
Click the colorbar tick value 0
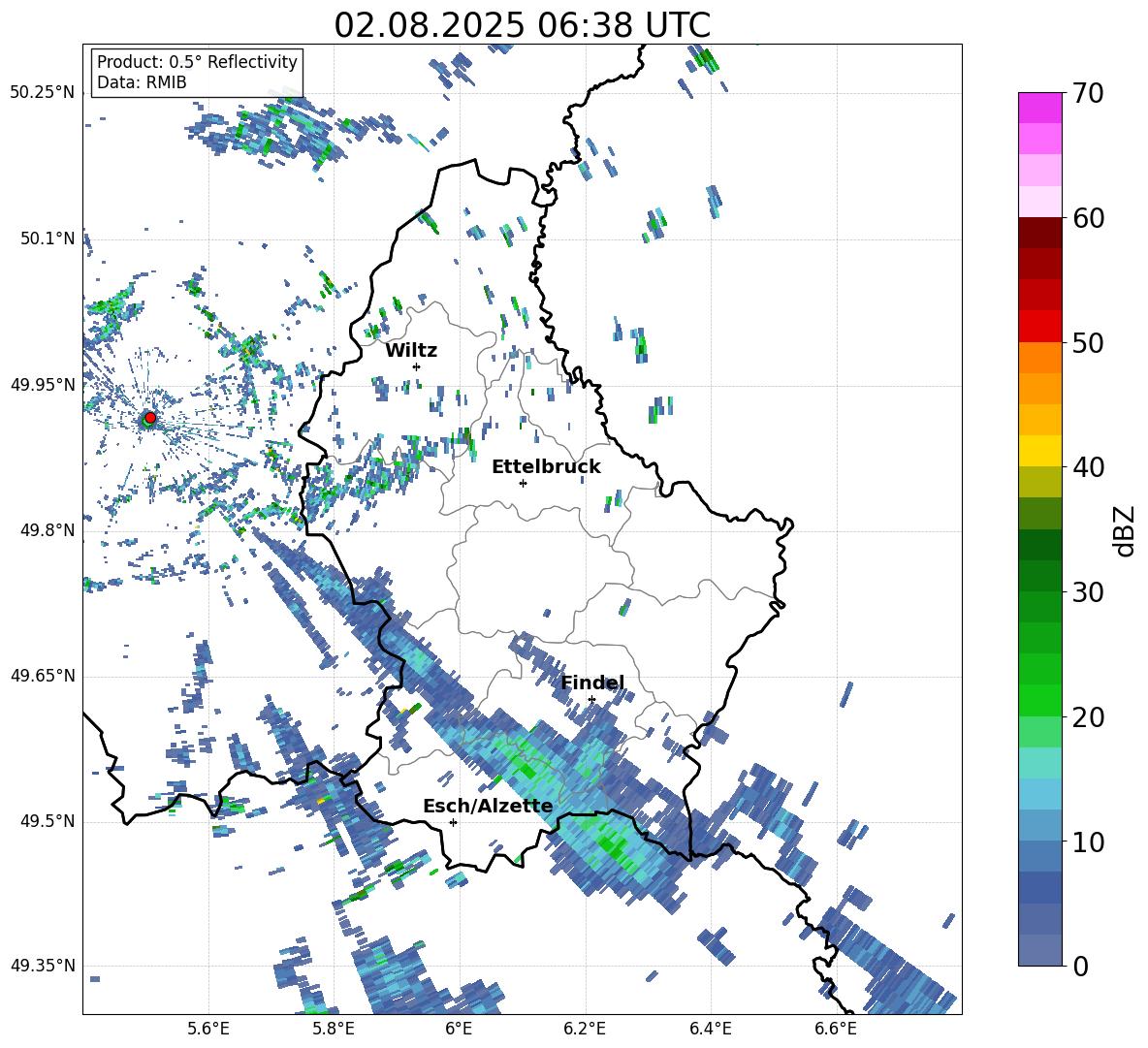tap(1080, 966)
